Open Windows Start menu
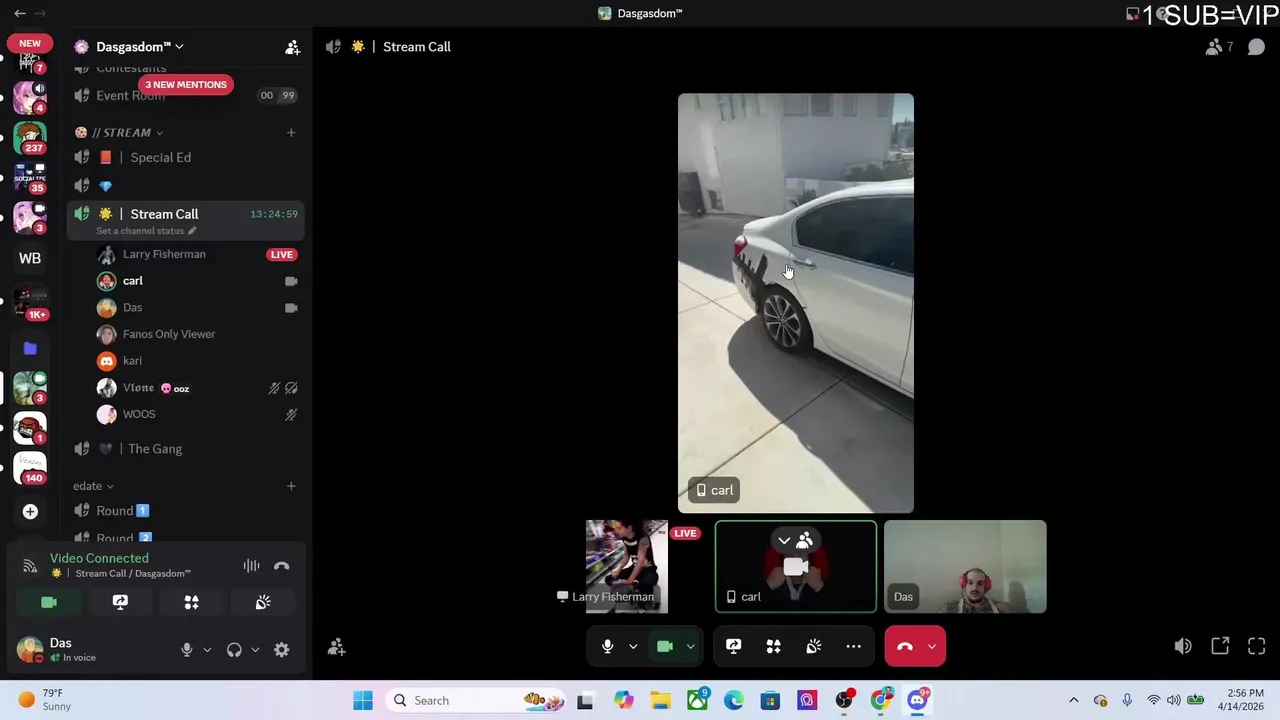This screenshot has height=720, width=1280. pos(362,701)
